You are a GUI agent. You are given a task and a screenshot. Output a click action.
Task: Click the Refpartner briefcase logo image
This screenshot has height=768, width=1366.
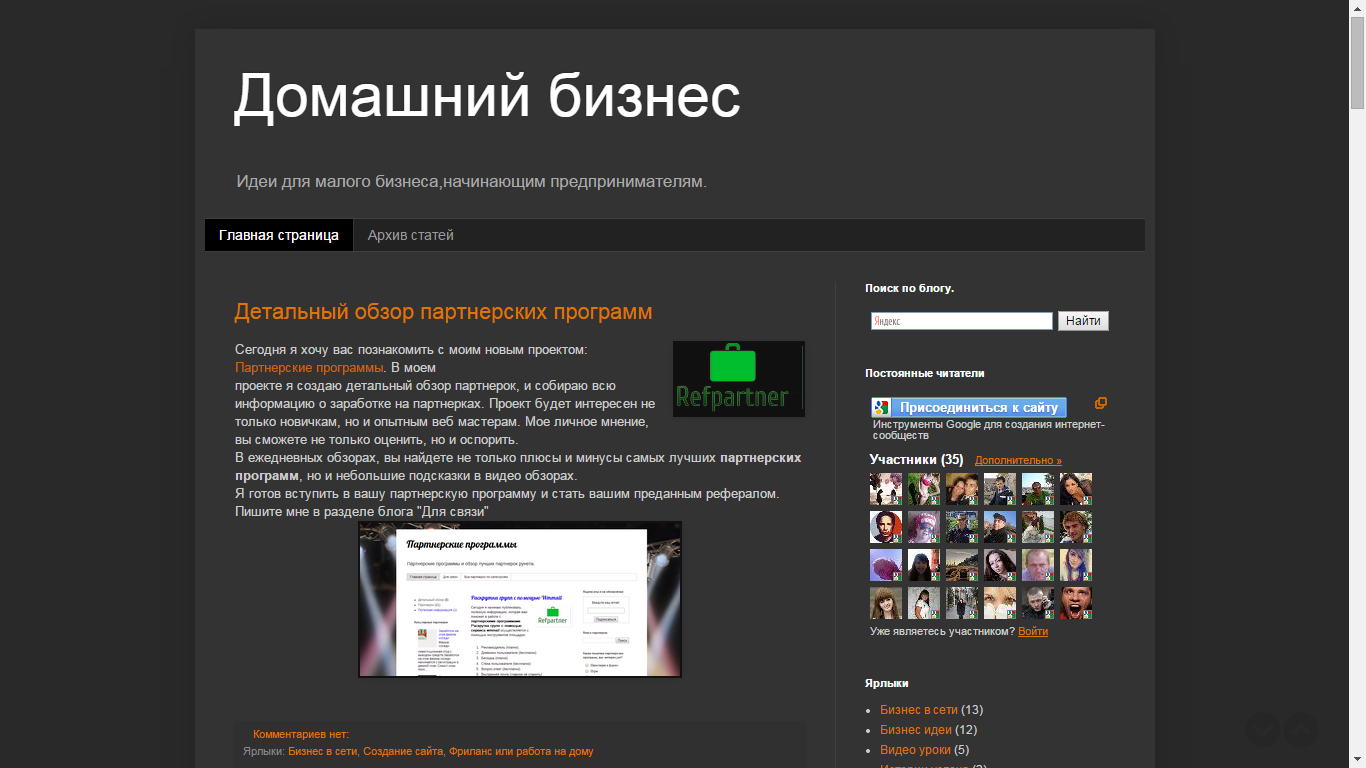(738, 378)
